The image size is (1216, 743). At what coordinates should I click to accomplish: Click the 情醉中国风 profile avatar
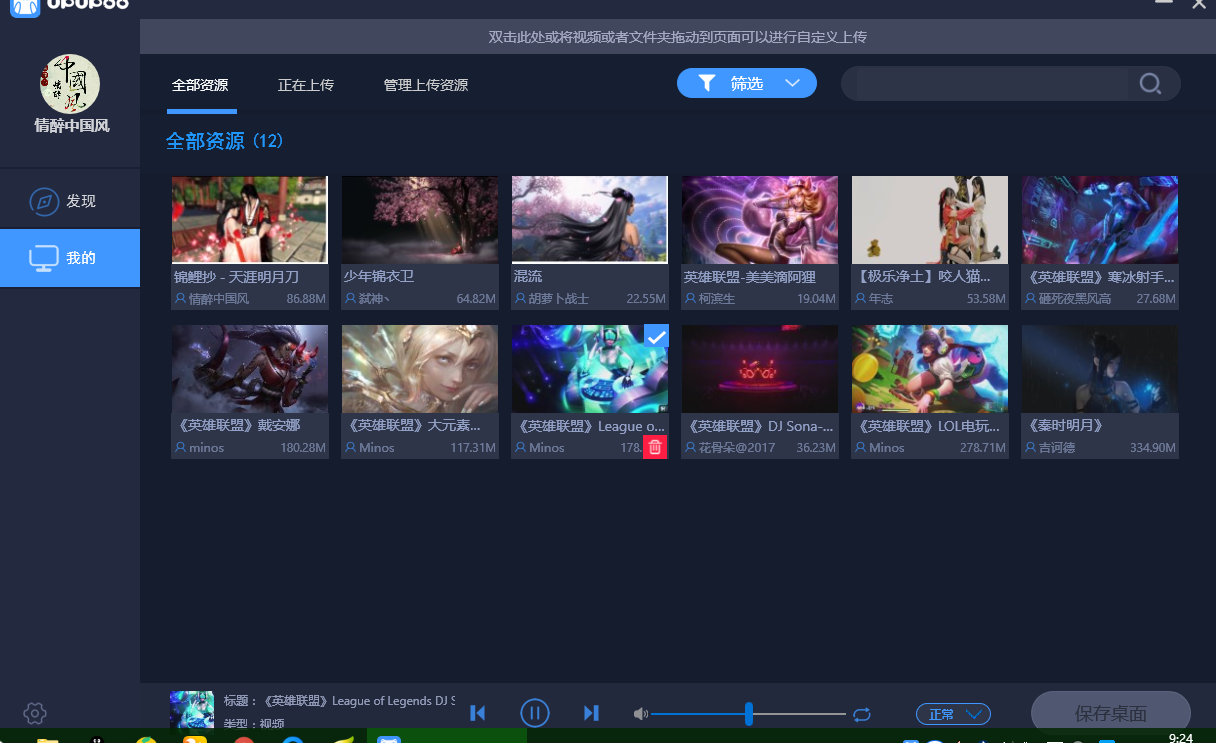click(x=70, y=84)
